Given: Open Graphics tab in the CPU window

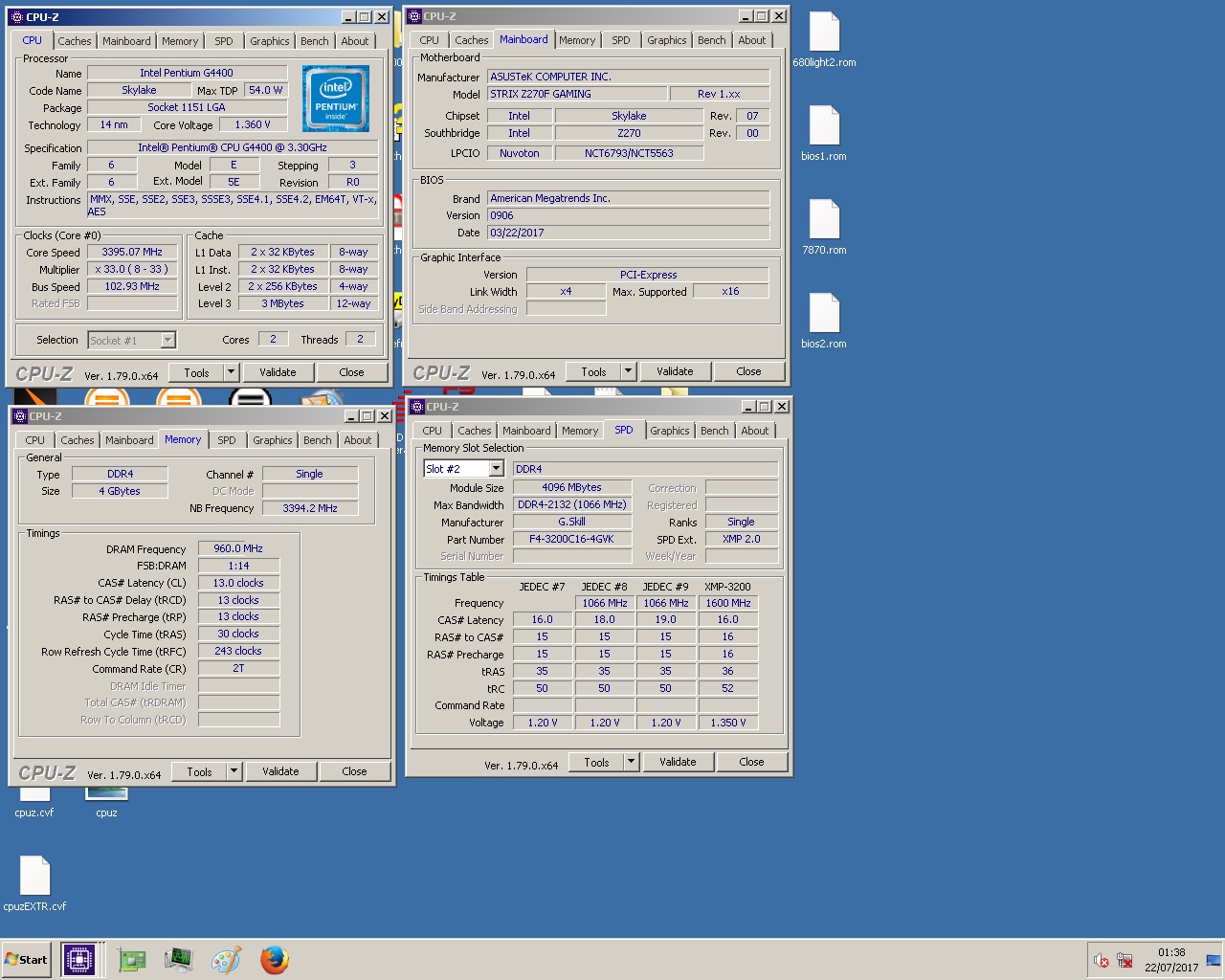Looking at the screenshot, I should (270, 41).
